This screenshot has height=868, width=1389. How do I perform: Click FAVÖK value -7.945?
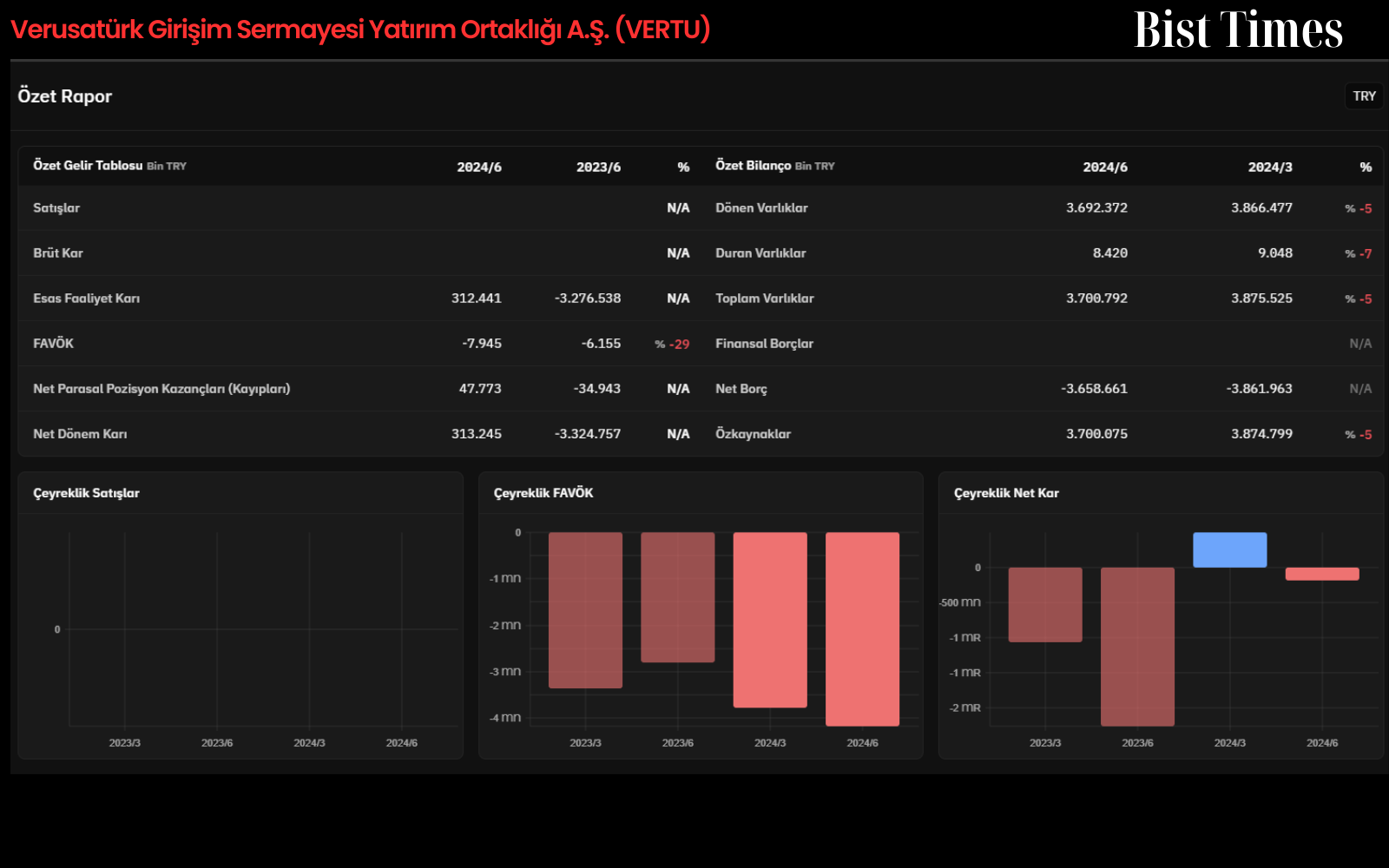point(482,344)
